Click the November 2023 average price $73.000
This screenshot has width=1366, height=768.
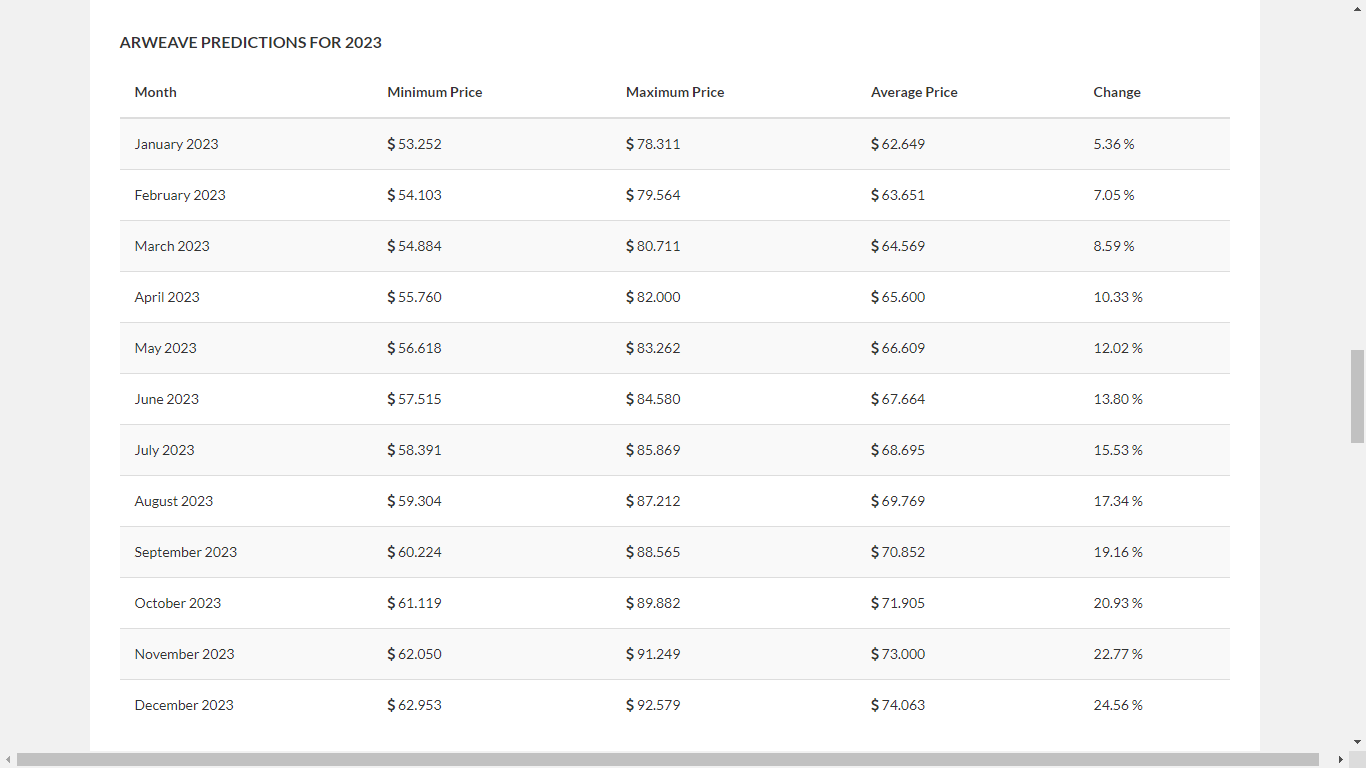tap(898, 654)
